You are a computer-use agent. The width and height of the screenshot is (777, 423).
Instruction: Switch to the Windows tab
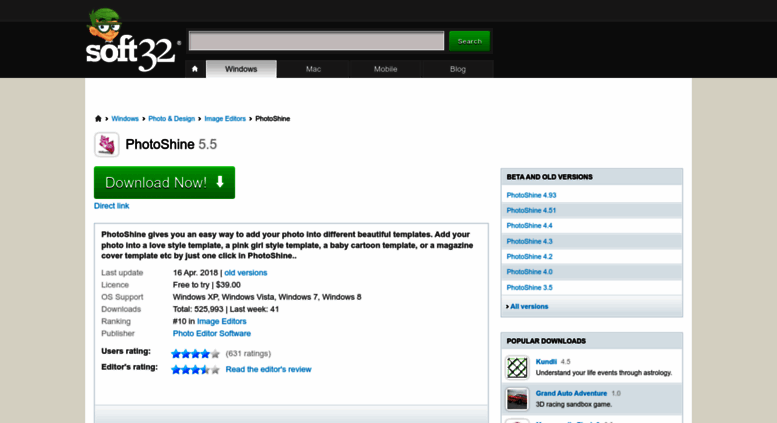(241, 69)
